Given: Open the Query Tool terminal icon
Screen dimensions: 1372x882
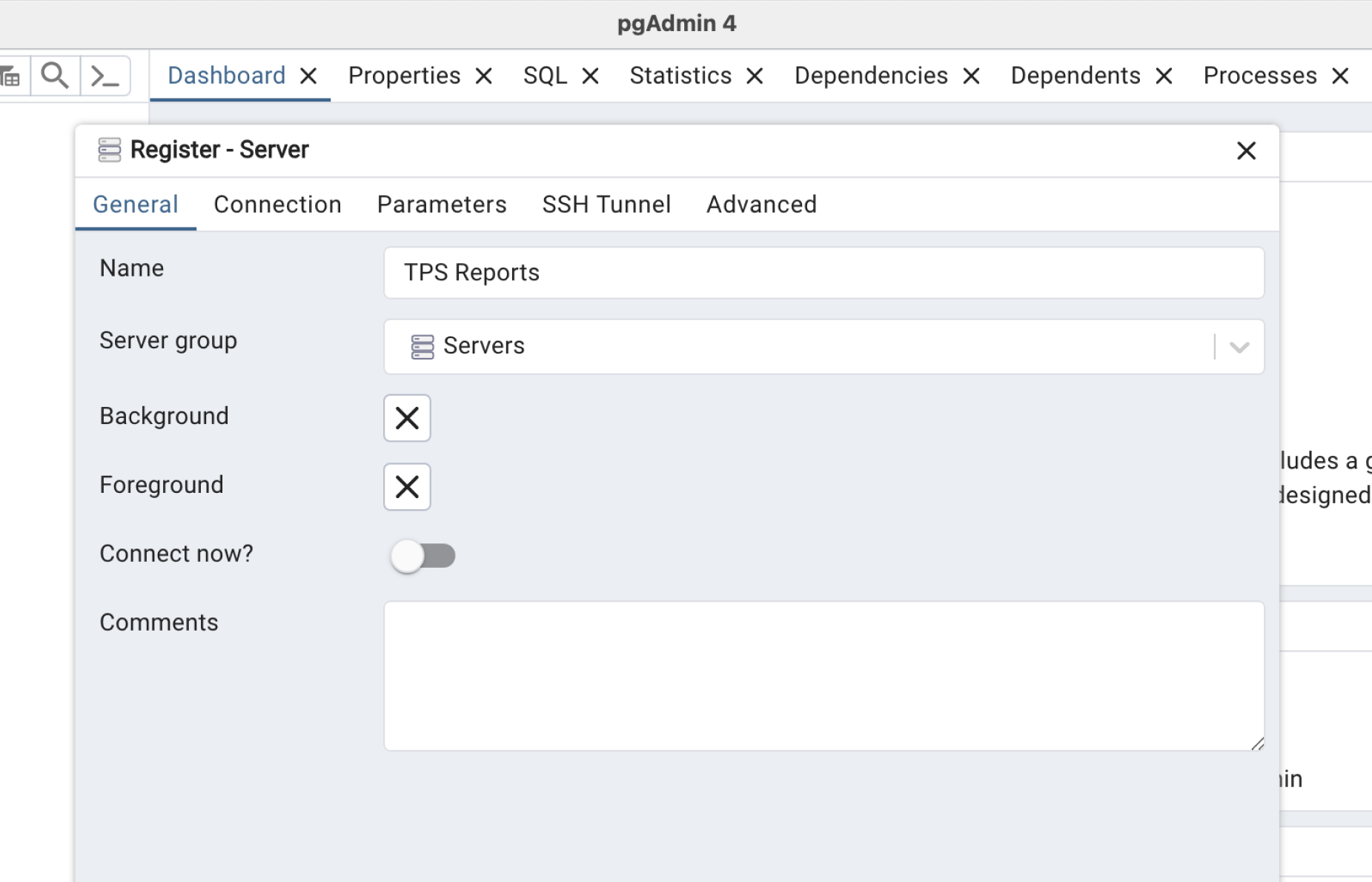Looking at the screenshot, I should [x=104, y=75].
